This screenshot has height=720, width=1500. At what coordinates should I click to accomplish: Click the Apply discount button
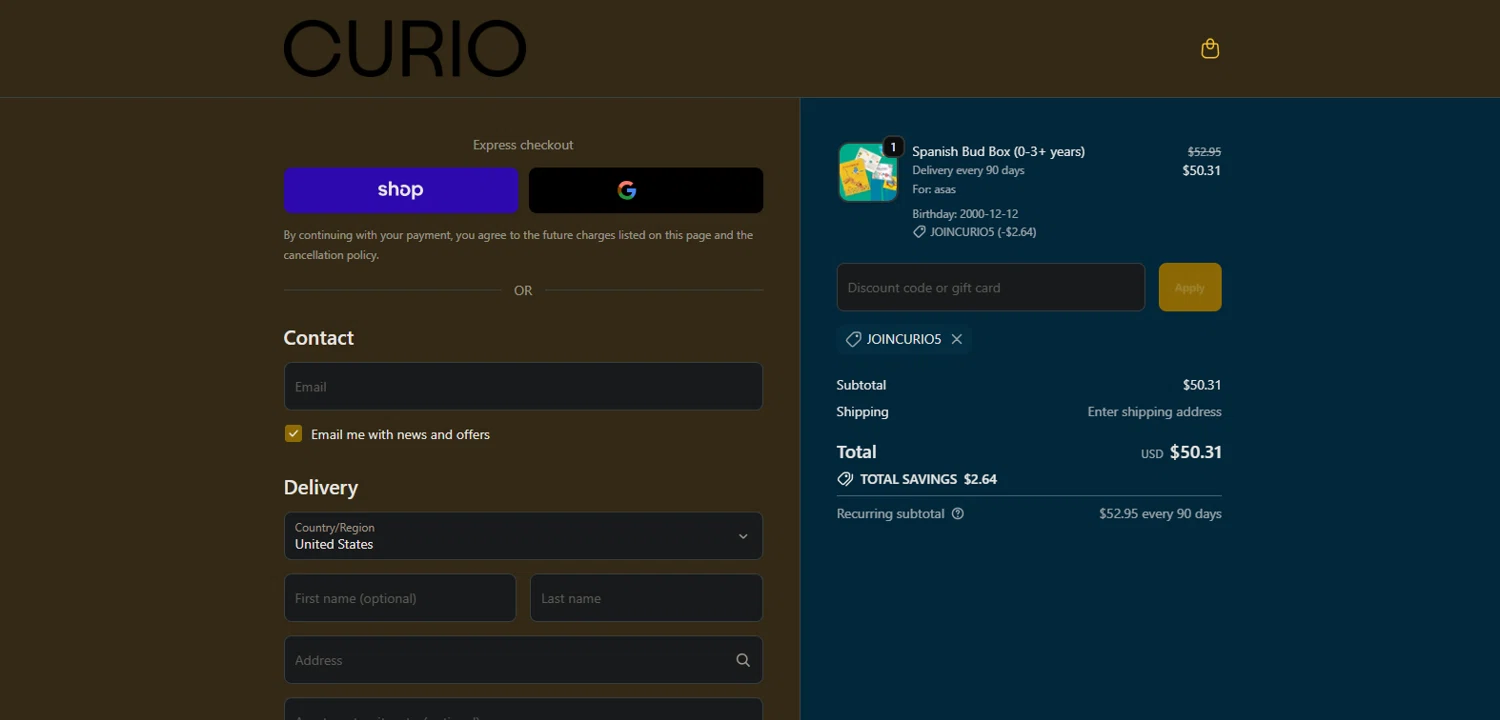1190,287
